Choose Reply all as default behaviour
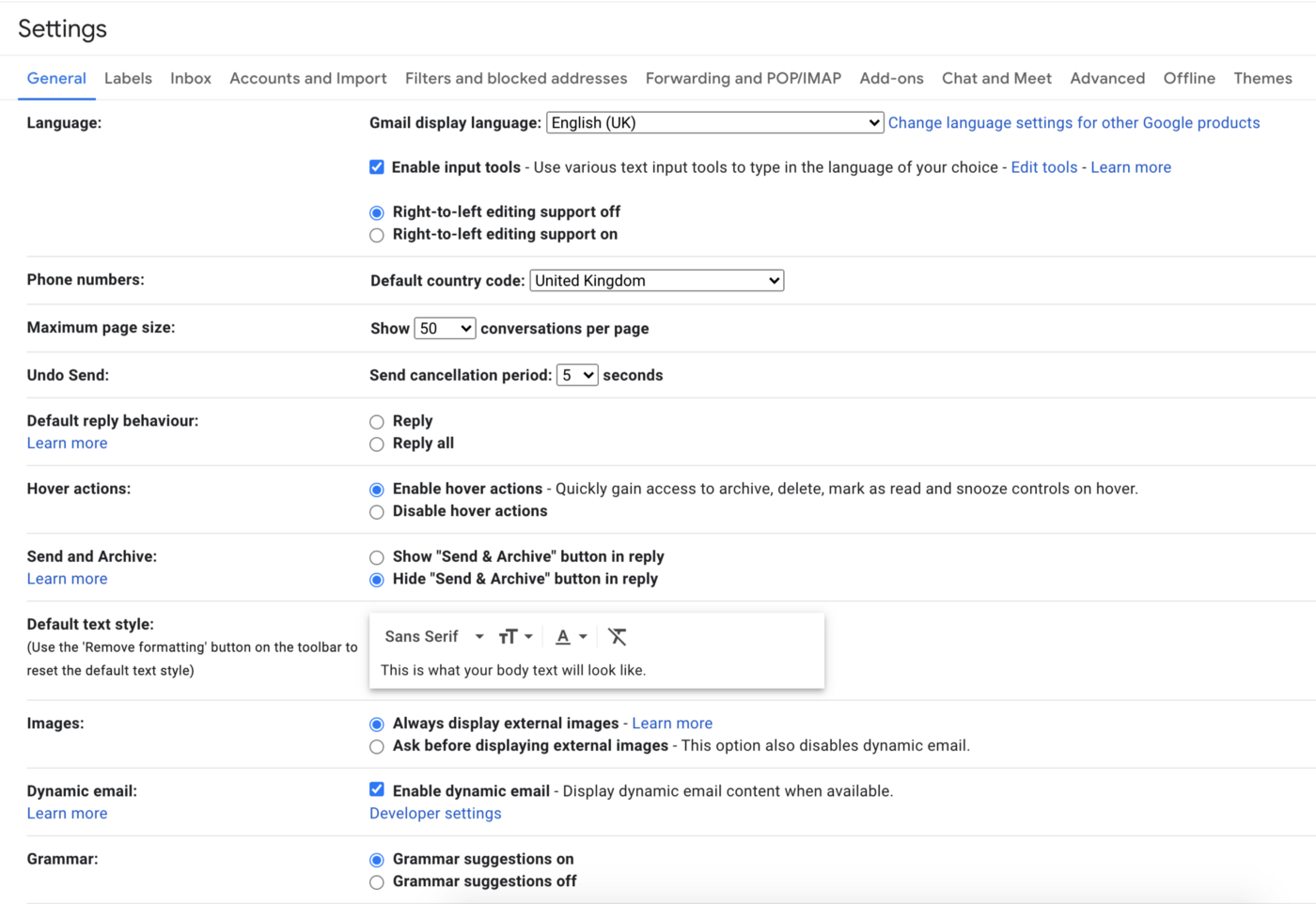 [377, 444]
